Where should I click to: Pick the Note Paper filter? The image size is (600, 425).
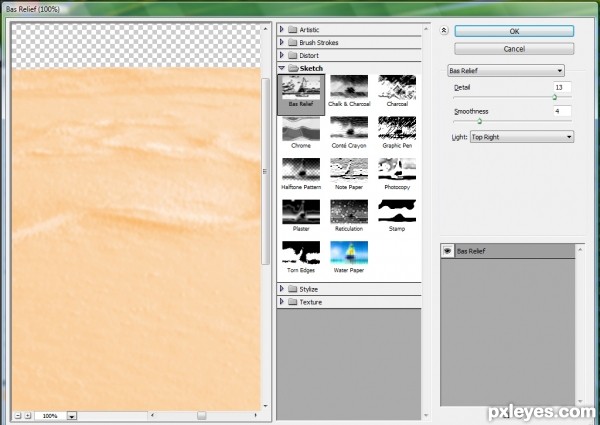click(349, 174)
